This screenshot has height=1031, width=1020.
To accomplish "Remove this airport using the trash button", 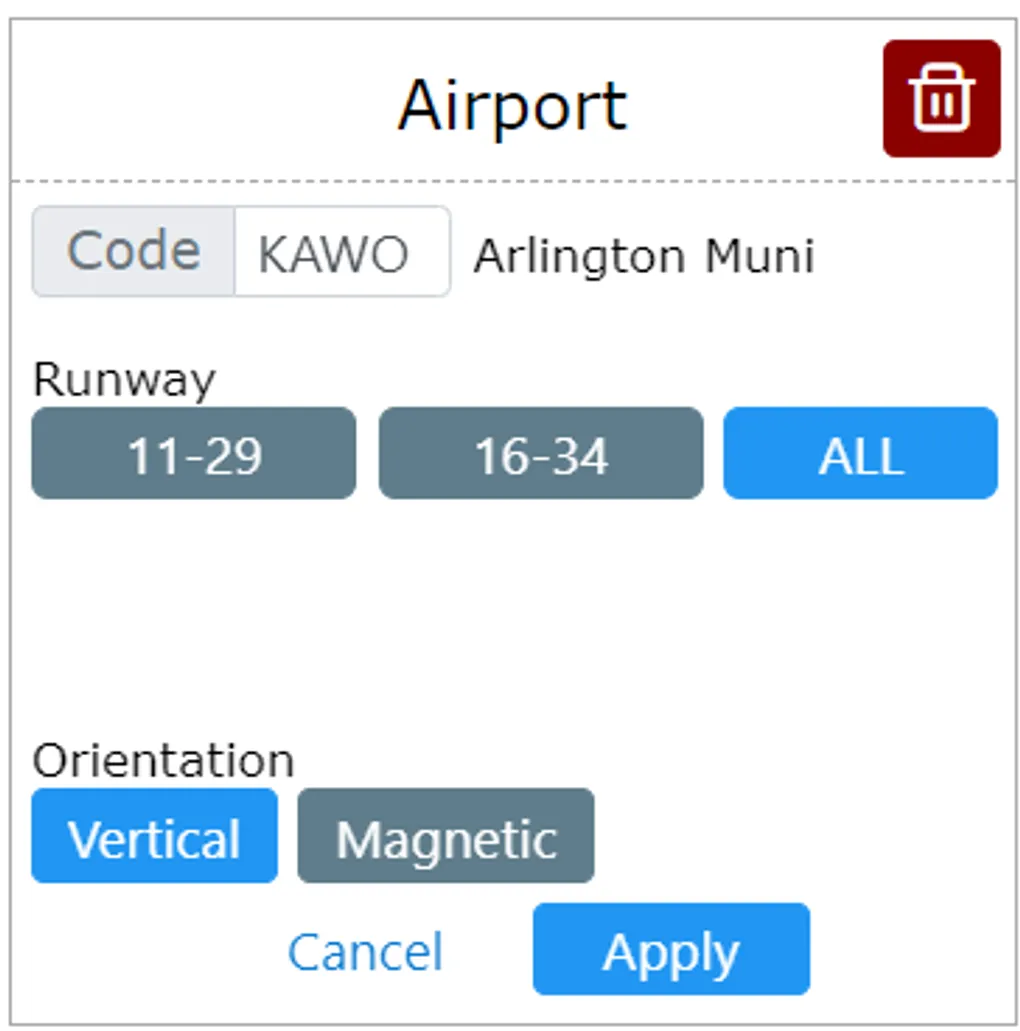I will 940,99.
